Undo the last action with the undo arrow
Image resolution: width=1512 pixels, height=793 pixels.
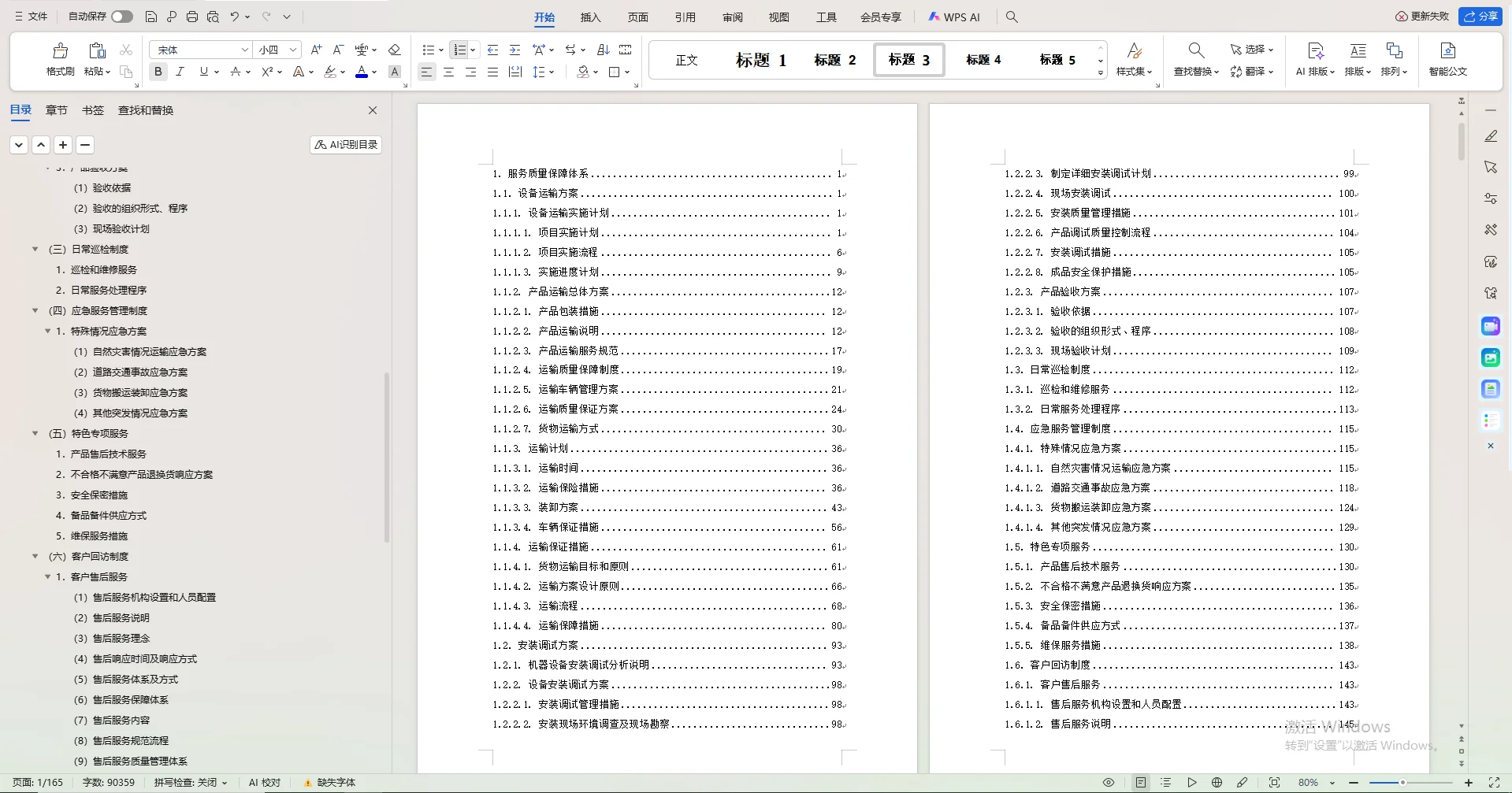[235, 17]
